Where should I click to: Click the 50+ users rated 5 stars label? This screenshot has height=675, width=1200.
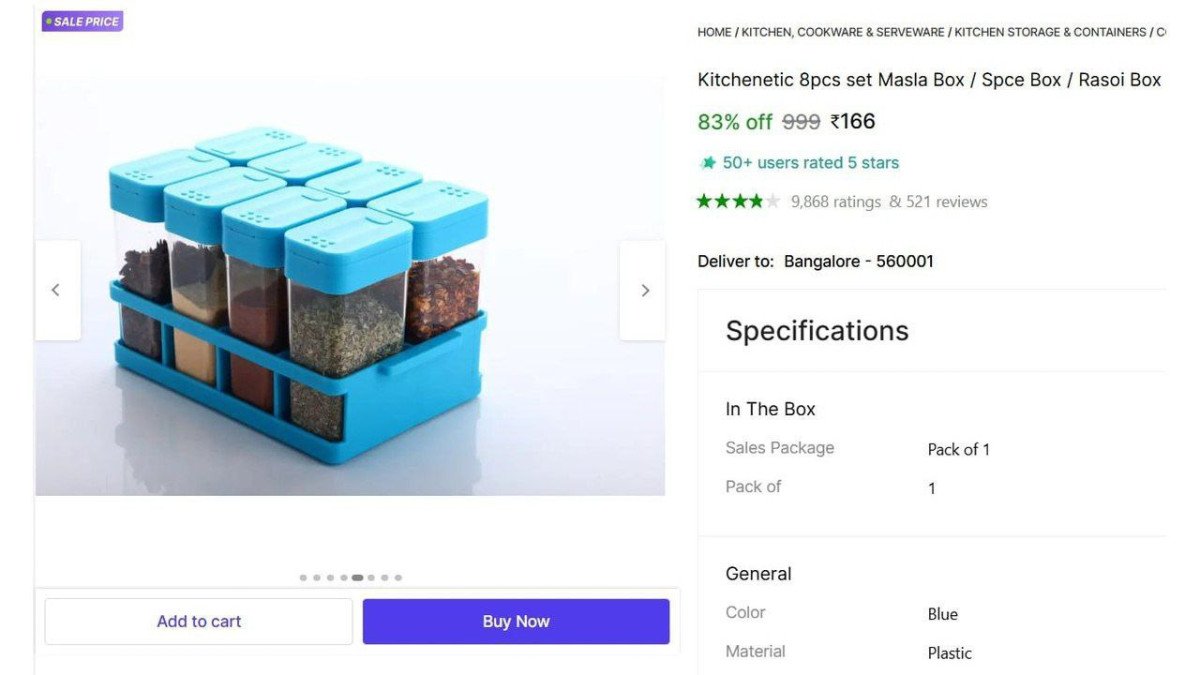[808, 162]
